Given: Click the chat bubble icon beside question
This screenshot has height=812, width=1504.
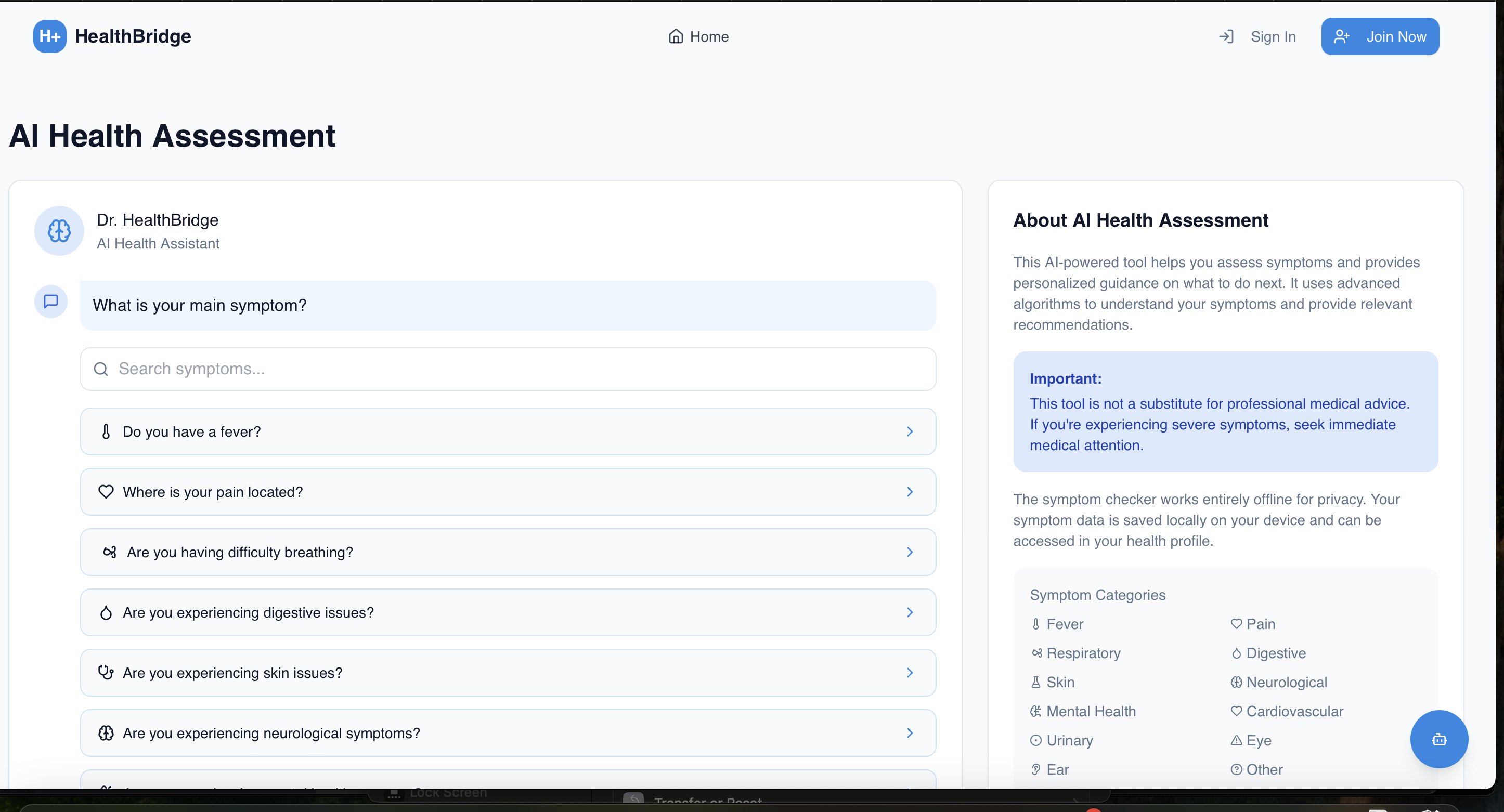Looking at the screenshot, I should 51,301.
